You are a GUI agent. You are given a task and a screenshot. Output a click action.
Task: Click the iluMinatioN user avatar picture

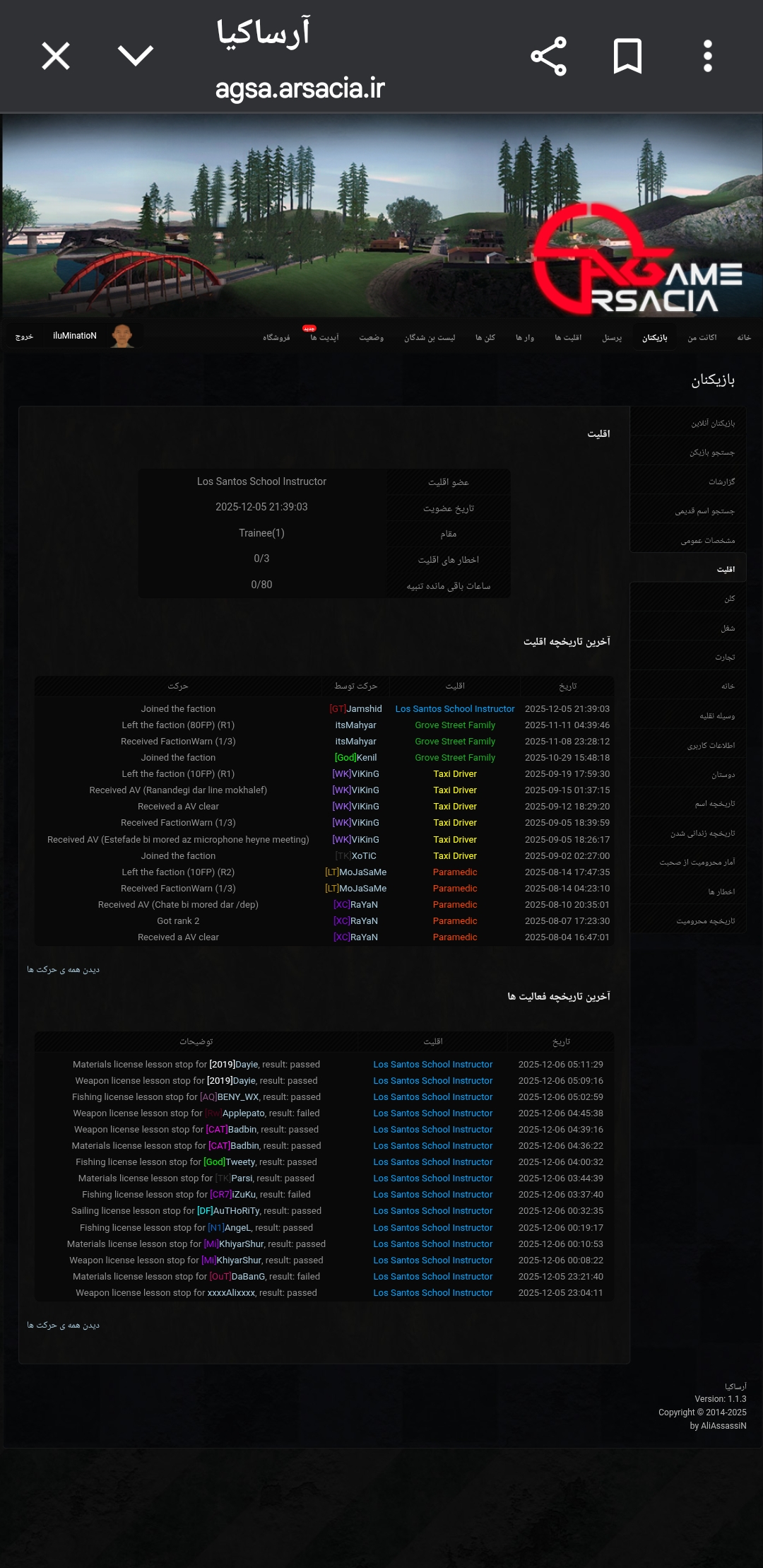(122, 336)
